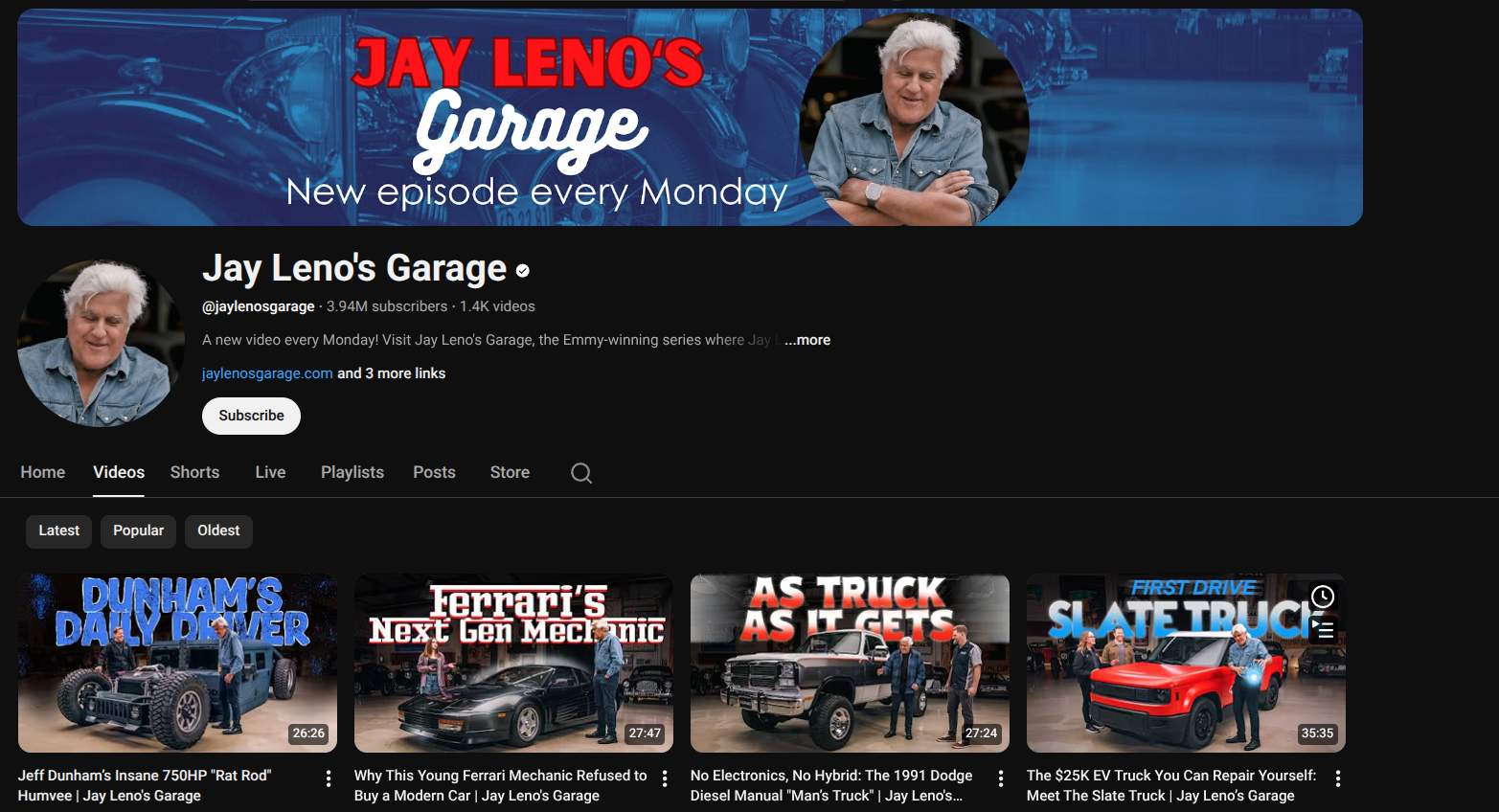Sort videos by Oldest

218,530
